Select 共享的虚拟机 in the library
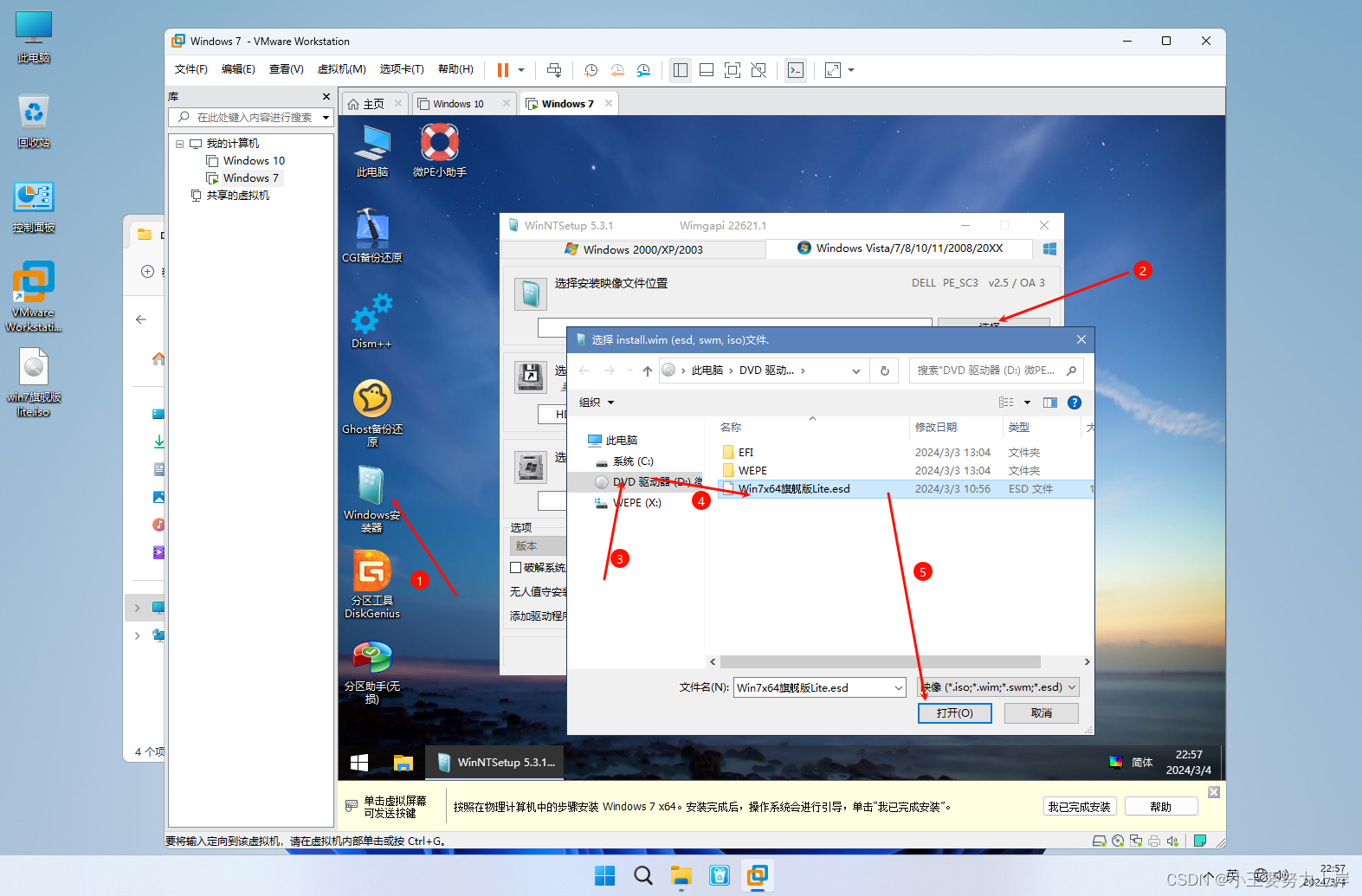The width and height of the screenshot is (1362, 896). 237,196
